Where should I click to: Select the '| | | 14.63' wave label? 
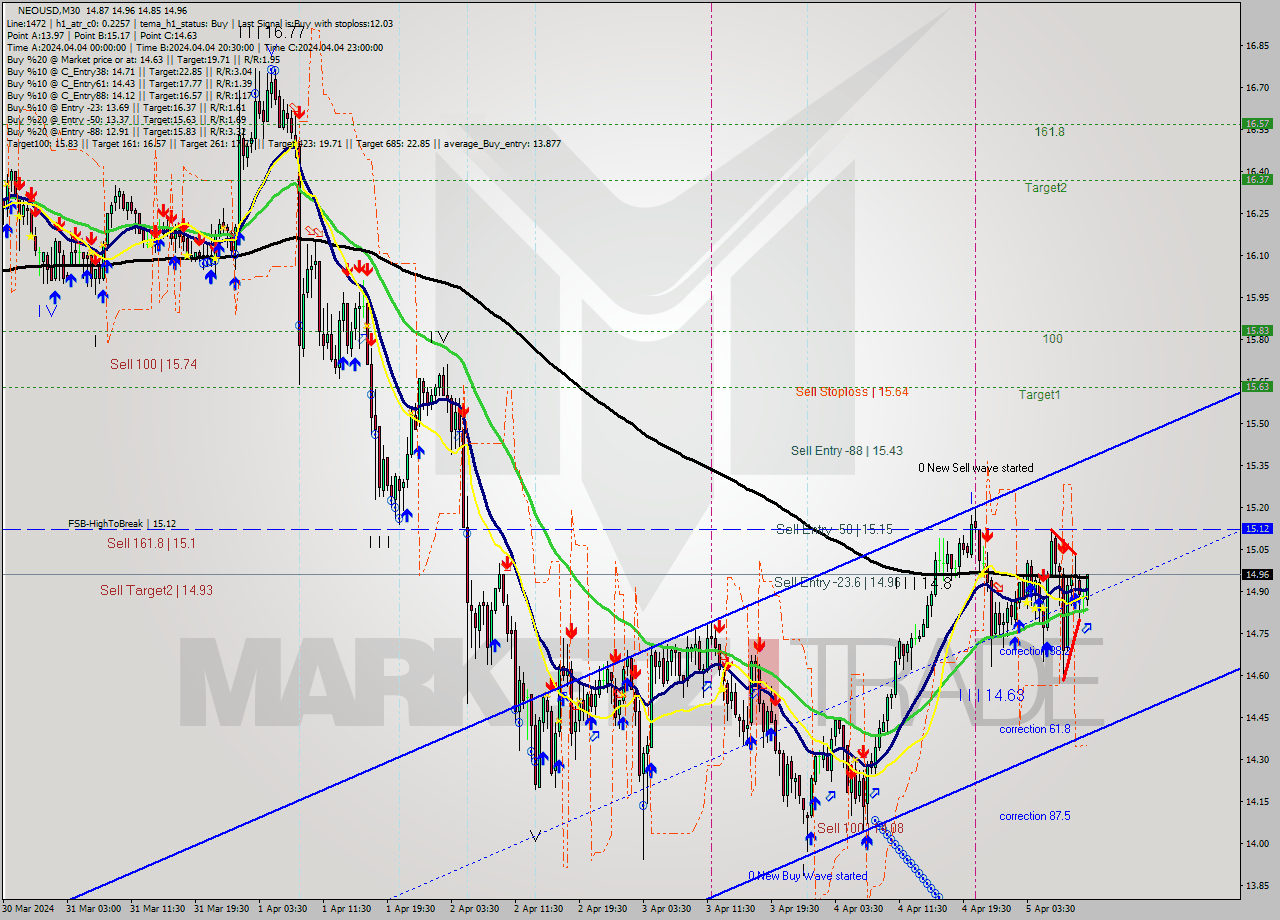[x=991, y=695]
